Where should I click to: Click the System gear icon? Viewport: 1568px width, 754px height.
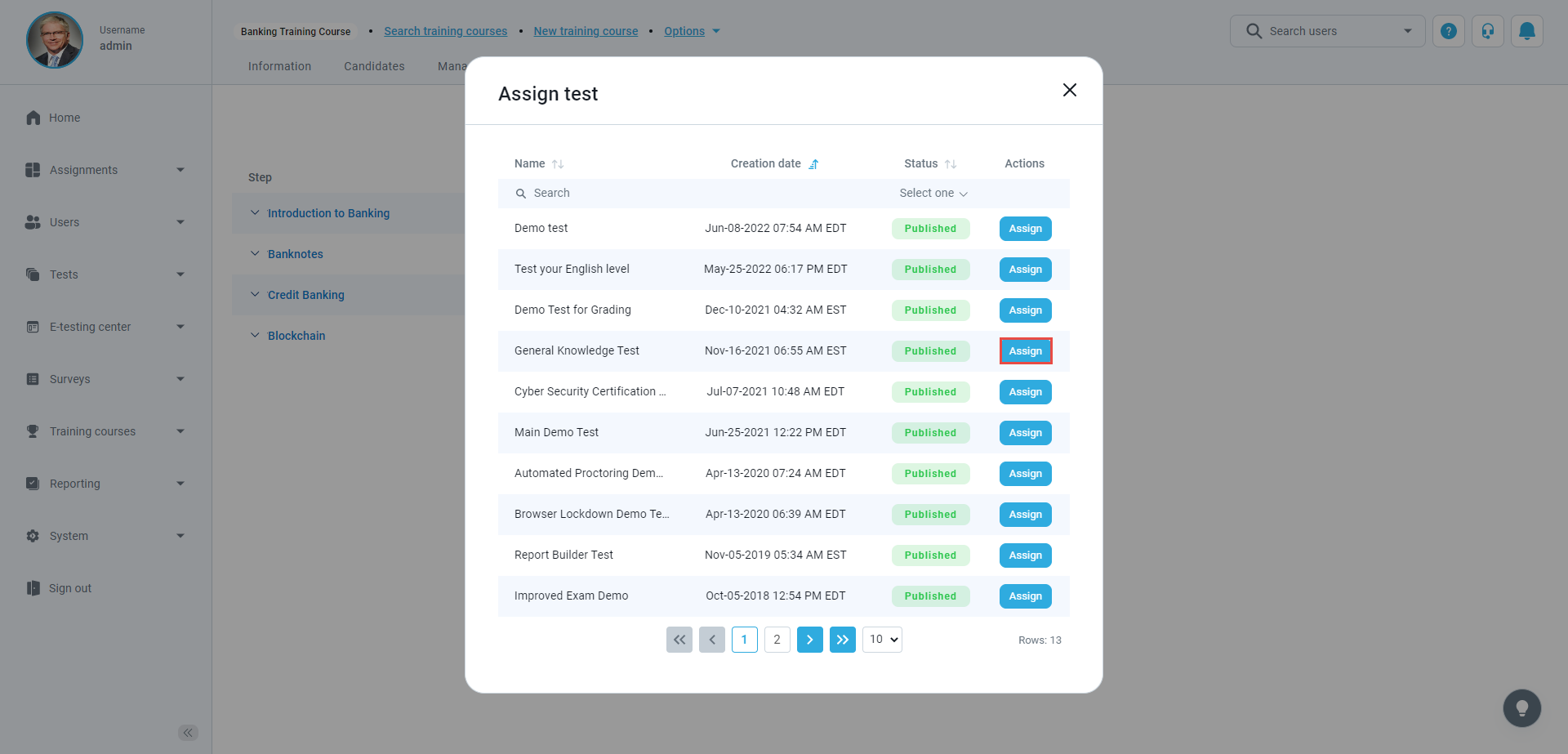point(33,536)
